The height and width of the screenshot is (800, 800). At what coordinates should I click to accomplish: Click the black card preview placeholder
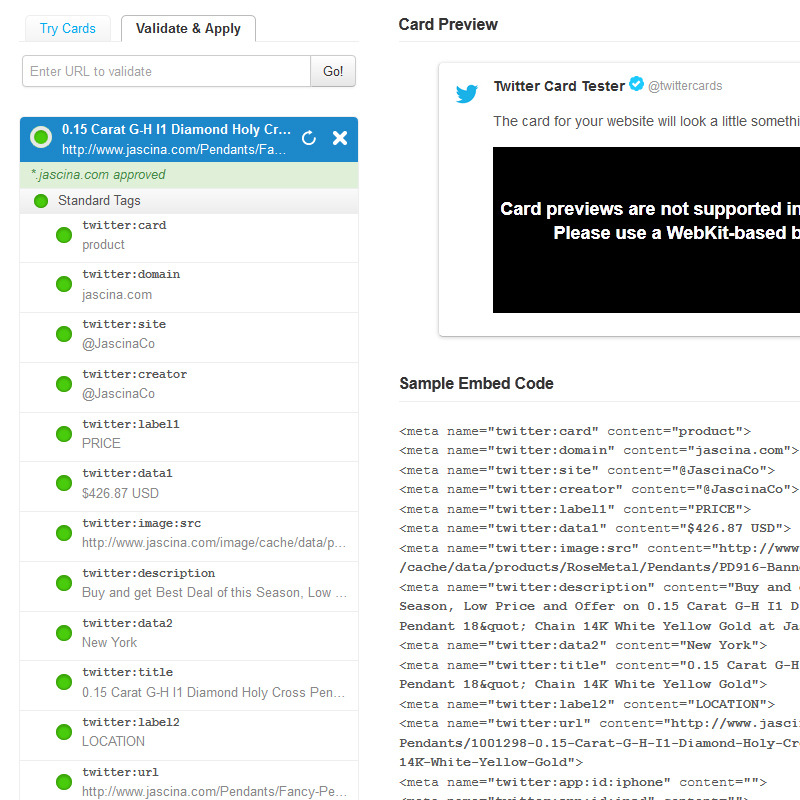pos(646,230)
